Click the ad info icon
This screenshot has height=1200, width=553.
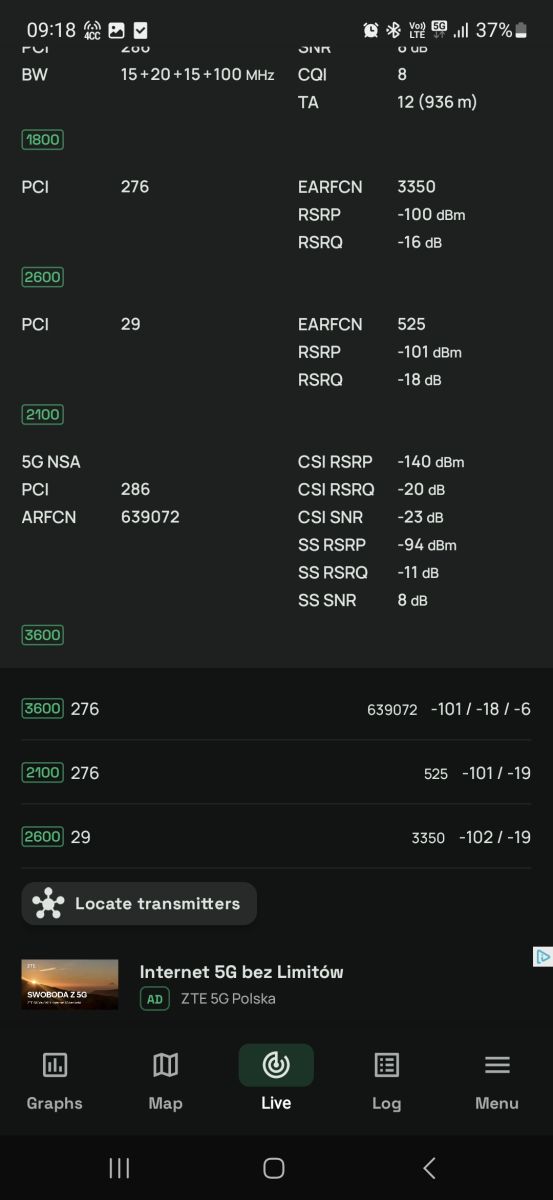(542, 957)
